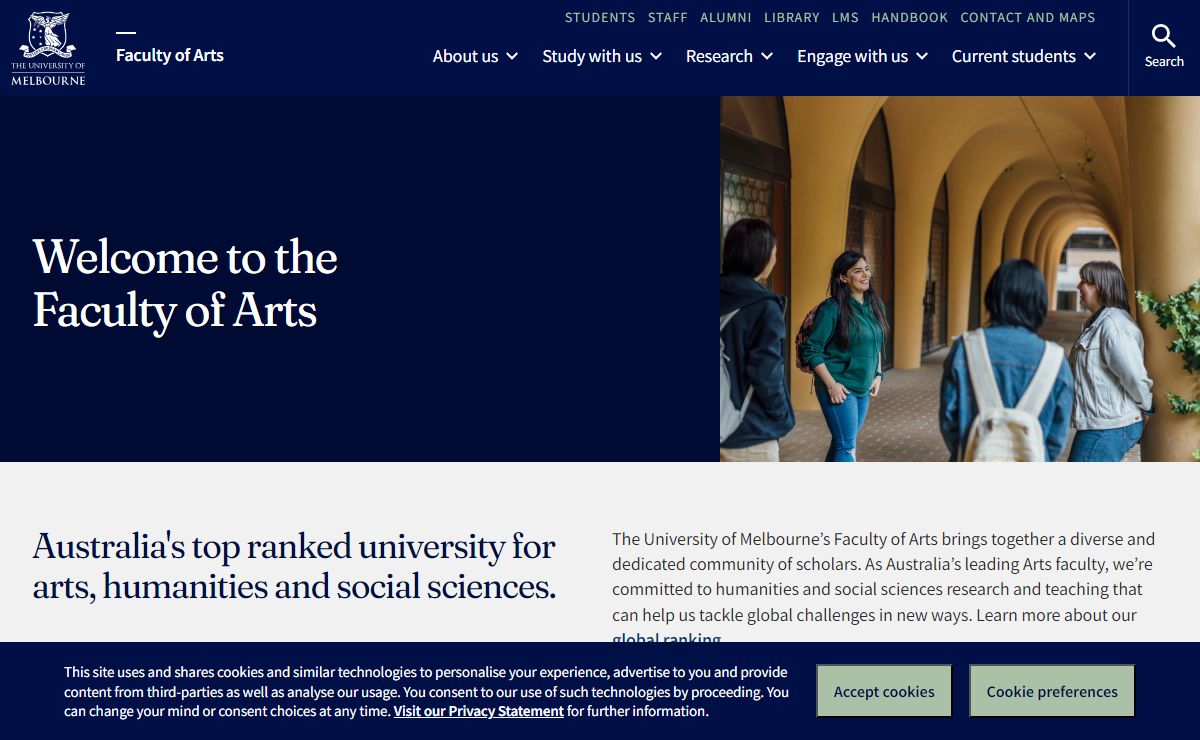Click the Welcome to the Faculty of Arts heading

(185, 283)
